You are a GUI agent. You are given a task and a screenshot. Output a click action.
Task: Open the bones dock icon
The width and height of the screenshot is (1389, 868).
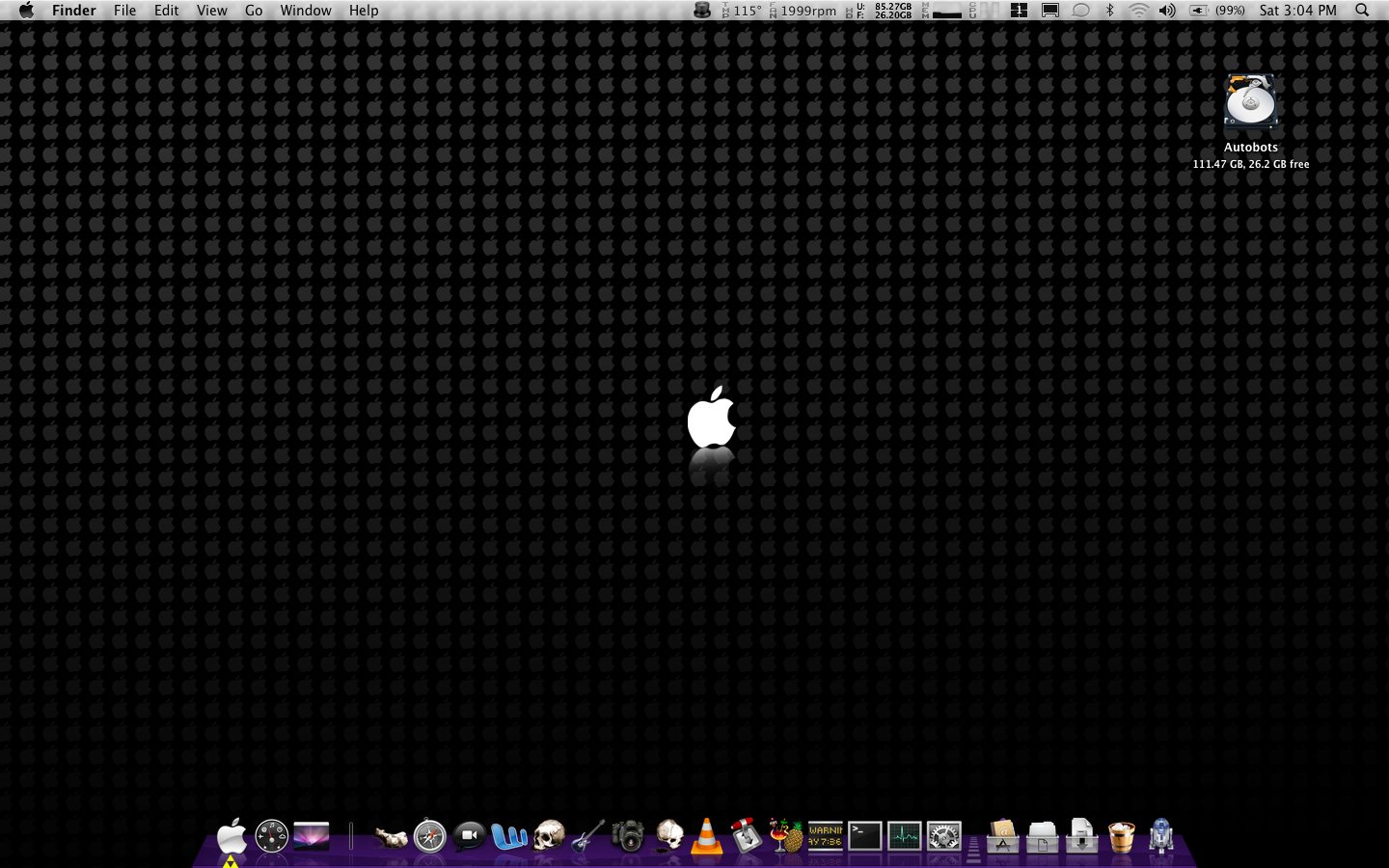coord(391,838)
